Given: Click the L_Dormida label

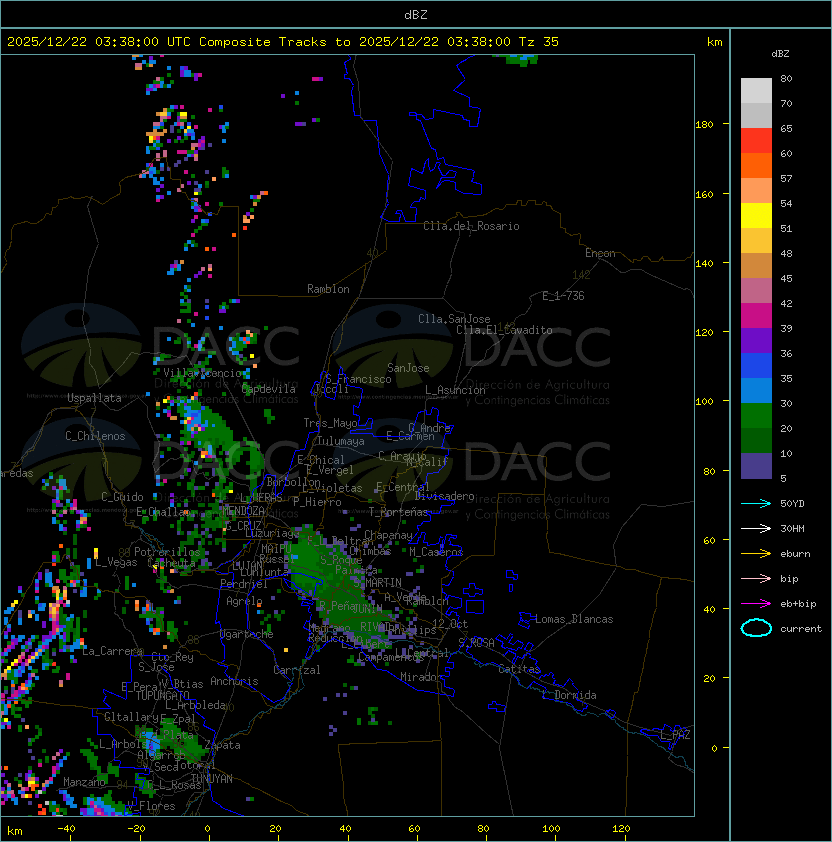Looking at the screenshot, I should (x=569, y=695).
